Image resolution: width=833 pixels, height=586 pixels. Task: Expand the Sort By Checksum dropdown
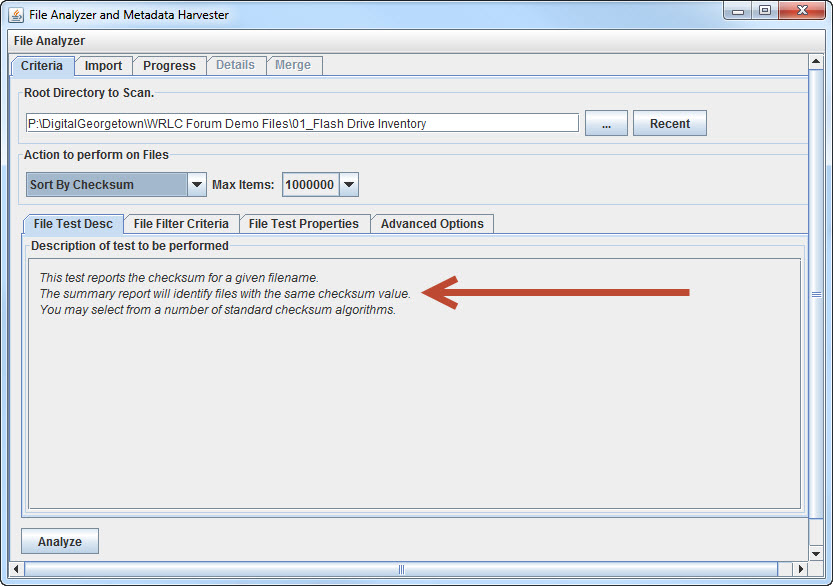pos(197,185)
